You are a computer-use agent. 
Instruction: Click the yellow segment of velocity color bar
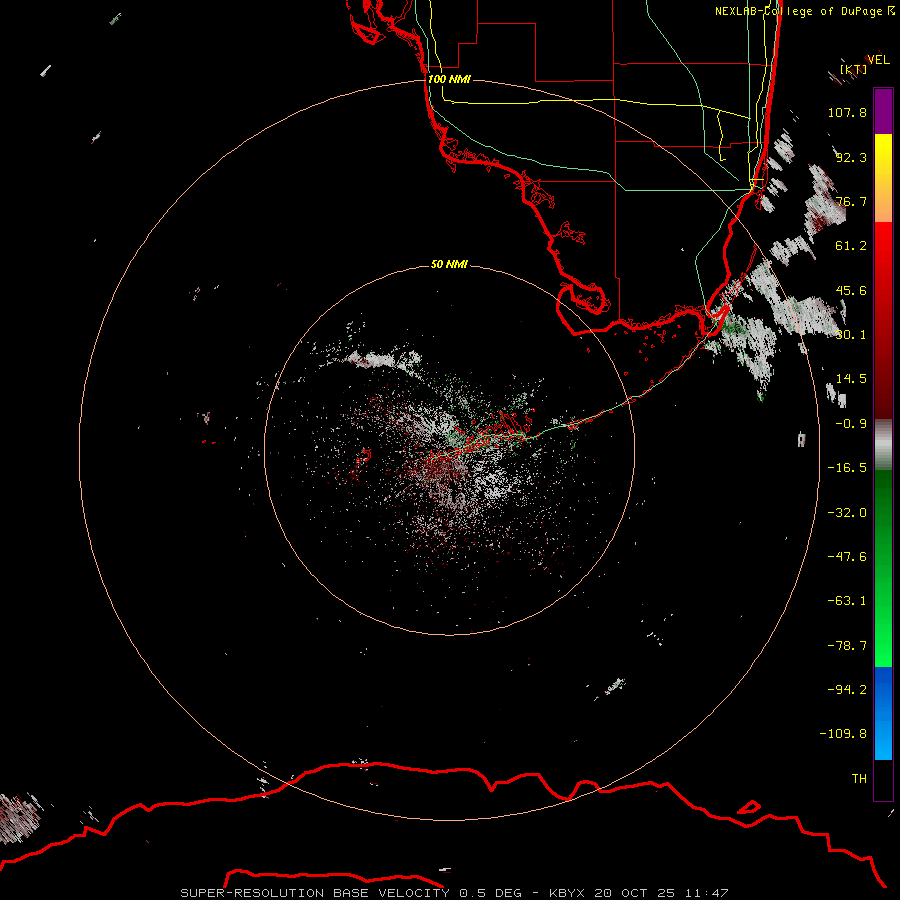883,178
